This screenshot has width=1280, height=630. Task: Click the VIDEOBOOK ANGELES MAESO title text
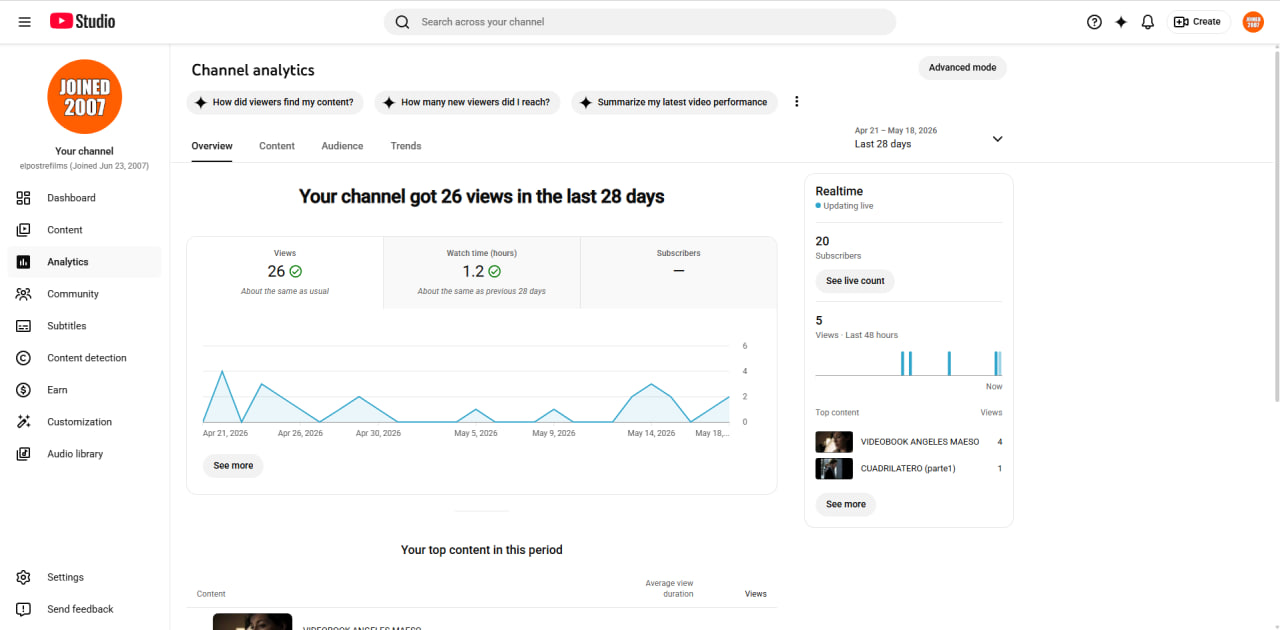920,442
